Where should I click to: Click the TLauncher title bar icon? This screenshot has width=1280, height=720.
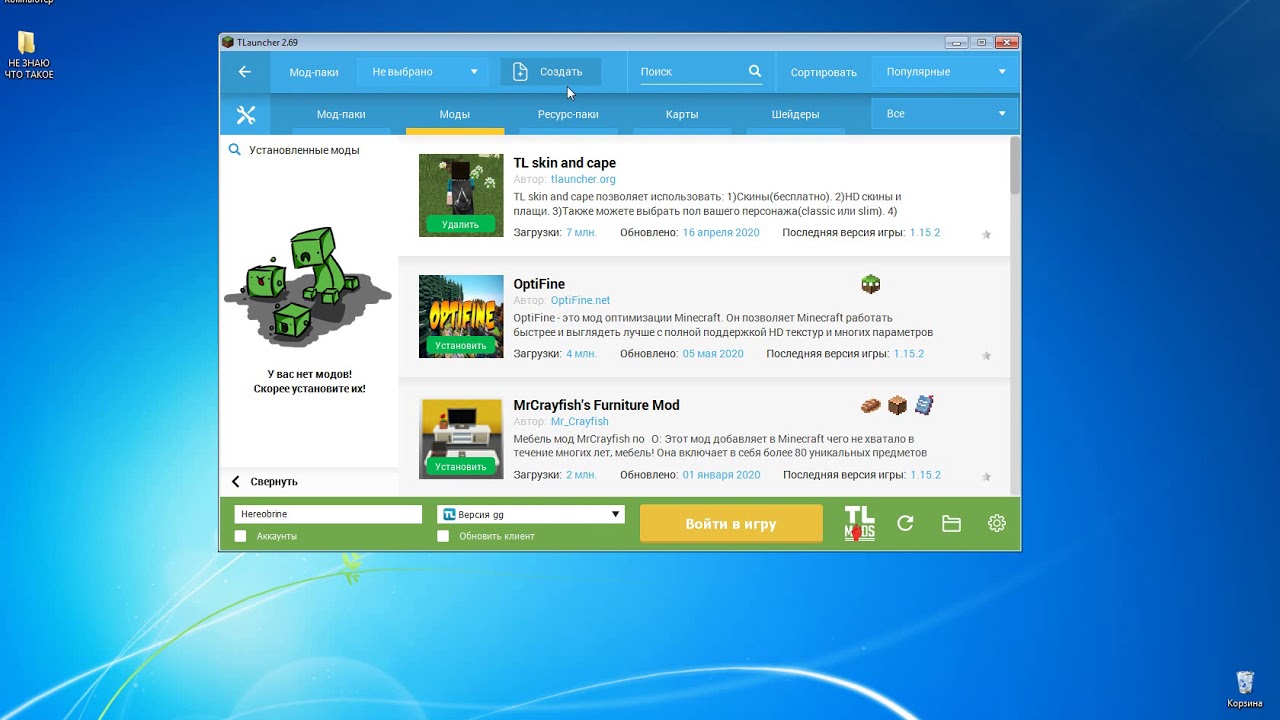(228, 42)
